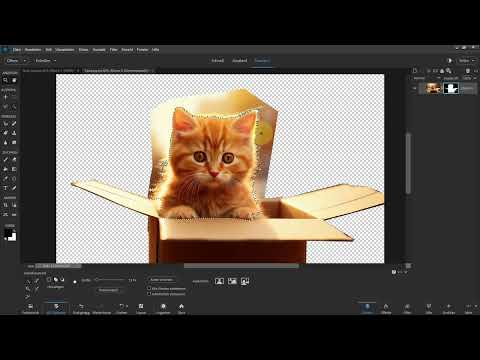This screenshot has width=480, height=360.
Task: Select the Clone Stamp tool
Action: point(14,133)
